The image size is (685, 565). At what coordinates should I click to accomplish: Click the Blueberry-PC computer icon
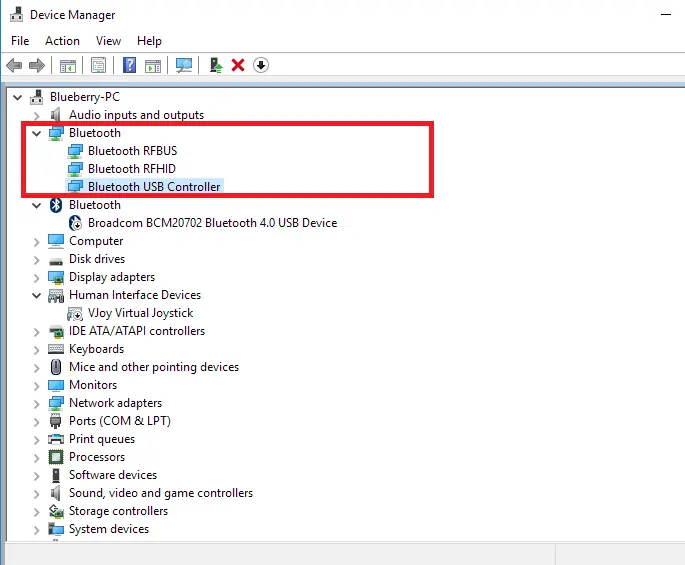[x=37, y=97]
